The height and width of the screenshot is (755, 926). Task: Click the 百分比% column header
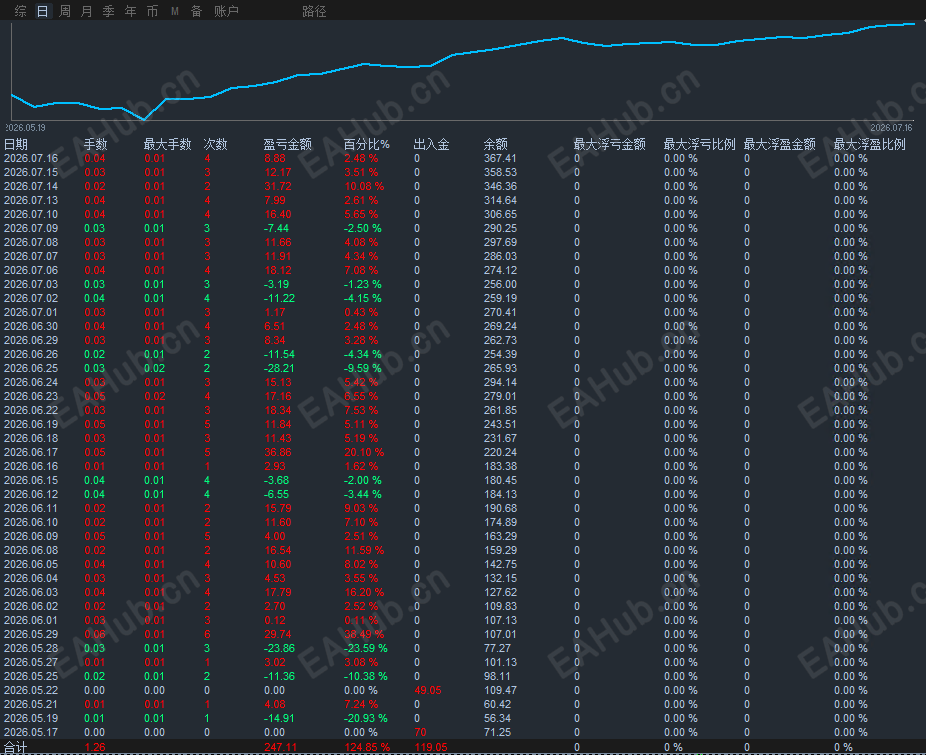[x=367, y=144]
